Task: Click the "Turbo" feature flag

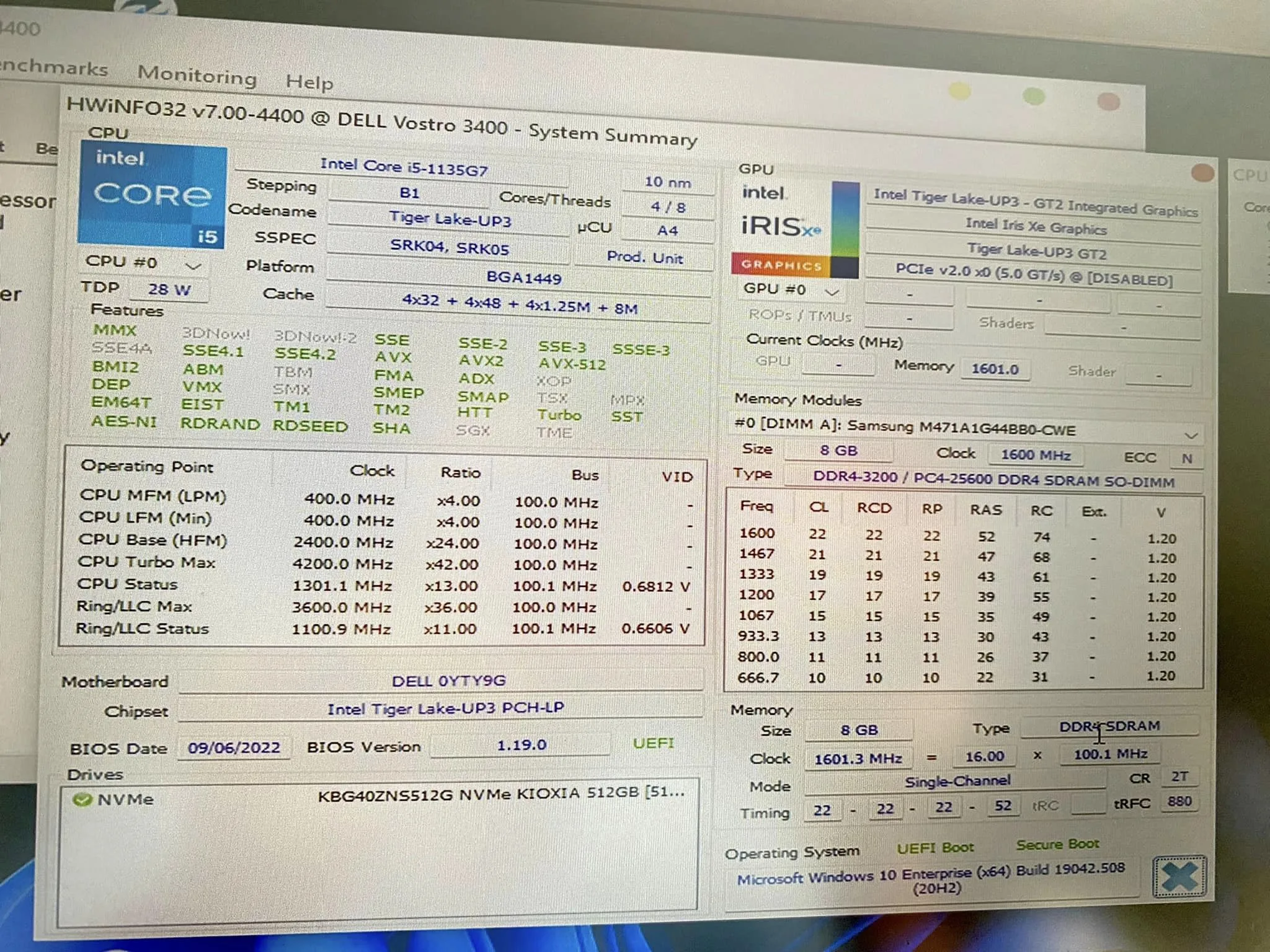Action: tap(559, 415)
